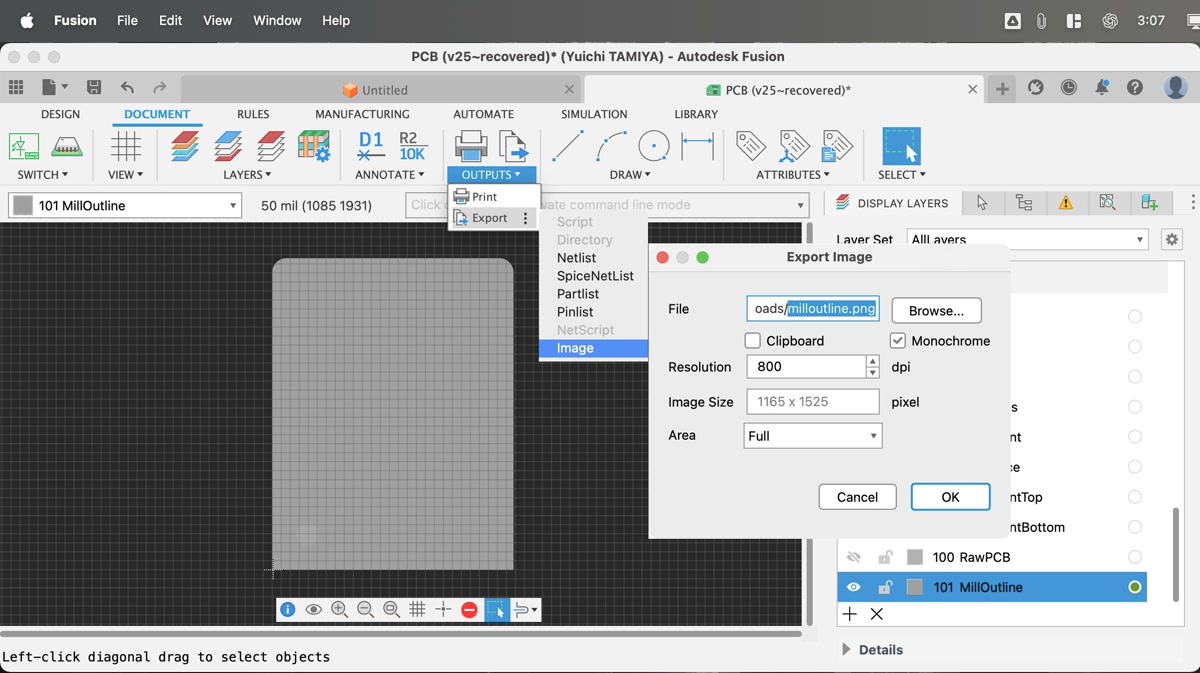Image resolution: width=1200 pixels, height=673 pixels.
Task: Click the colored layer stack icon
Action: pyautogui.click(x=185, y=146)
